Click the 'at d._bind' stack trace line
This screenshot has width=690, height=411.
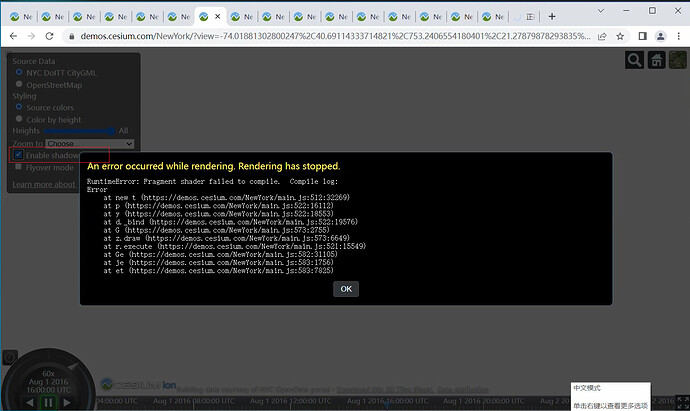coord(231,222)
